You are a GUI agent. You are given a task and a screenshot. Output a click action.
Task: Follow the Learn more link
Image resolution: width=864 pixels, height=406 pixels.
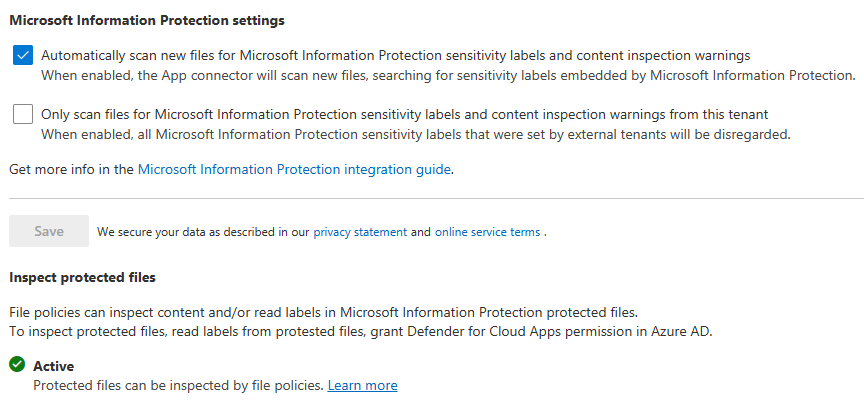pos(362,386)
